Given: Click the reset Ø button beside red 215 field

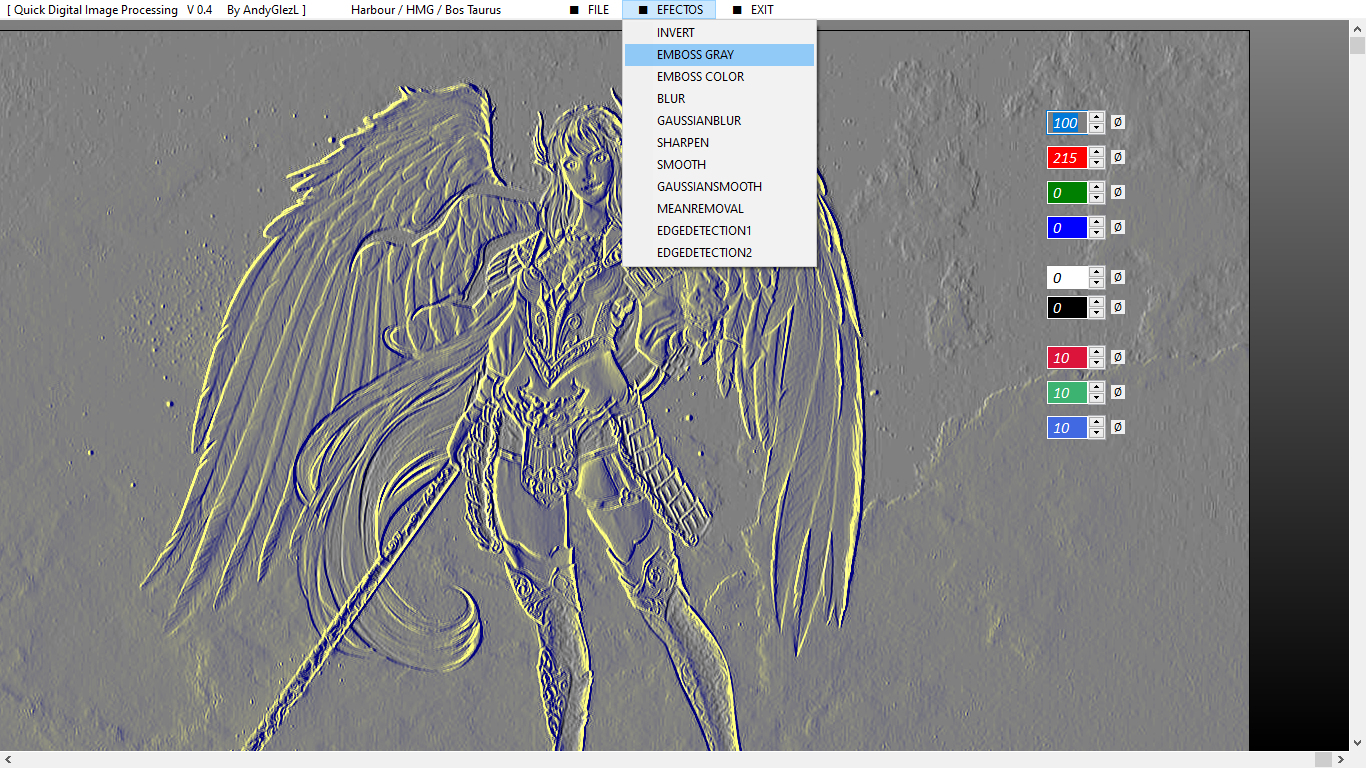Looking at the screenshot, I should point(1118,157).
